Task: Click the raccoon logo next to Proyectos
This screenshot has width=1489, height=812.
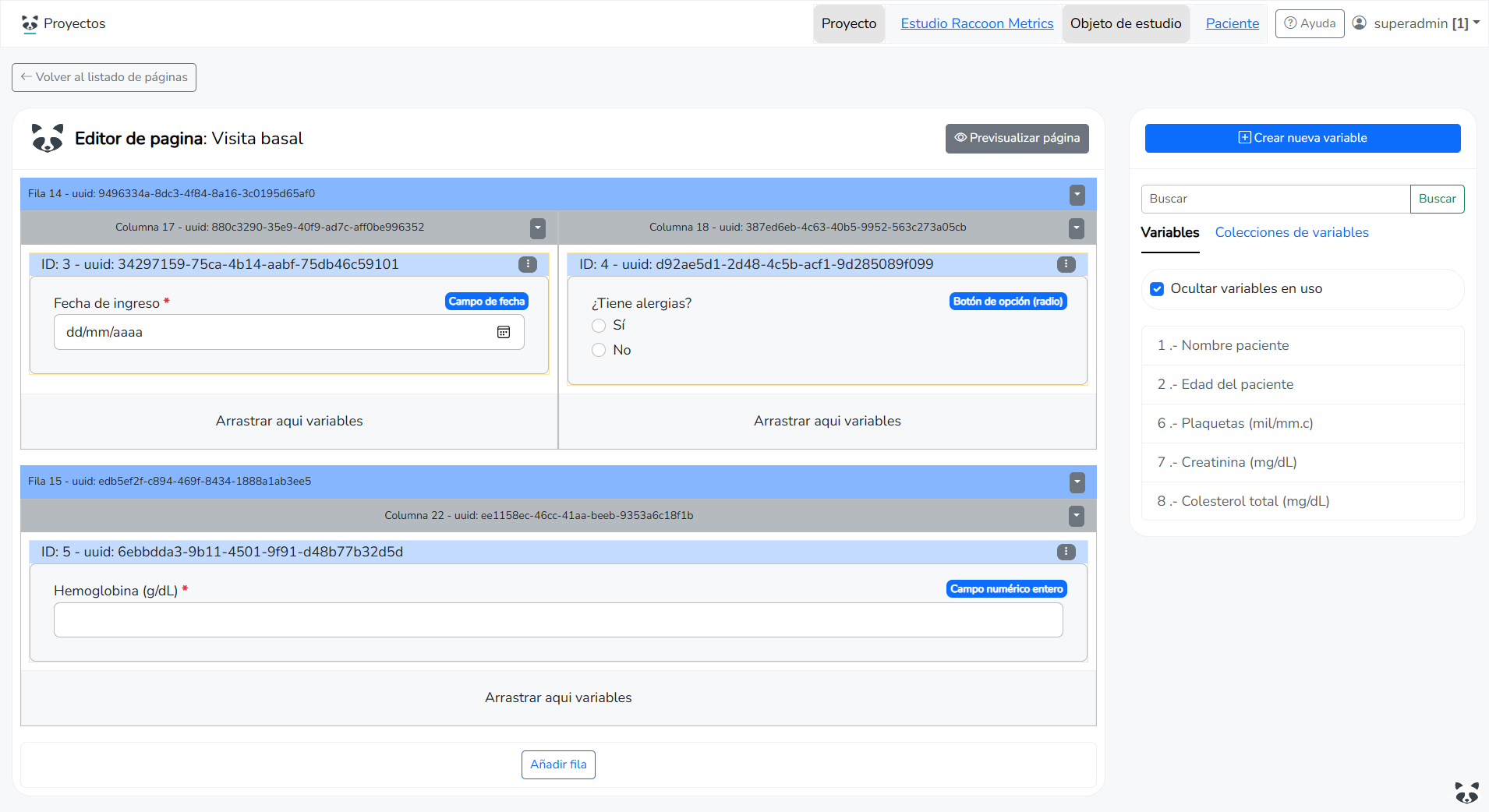Action: coord(30,23)
